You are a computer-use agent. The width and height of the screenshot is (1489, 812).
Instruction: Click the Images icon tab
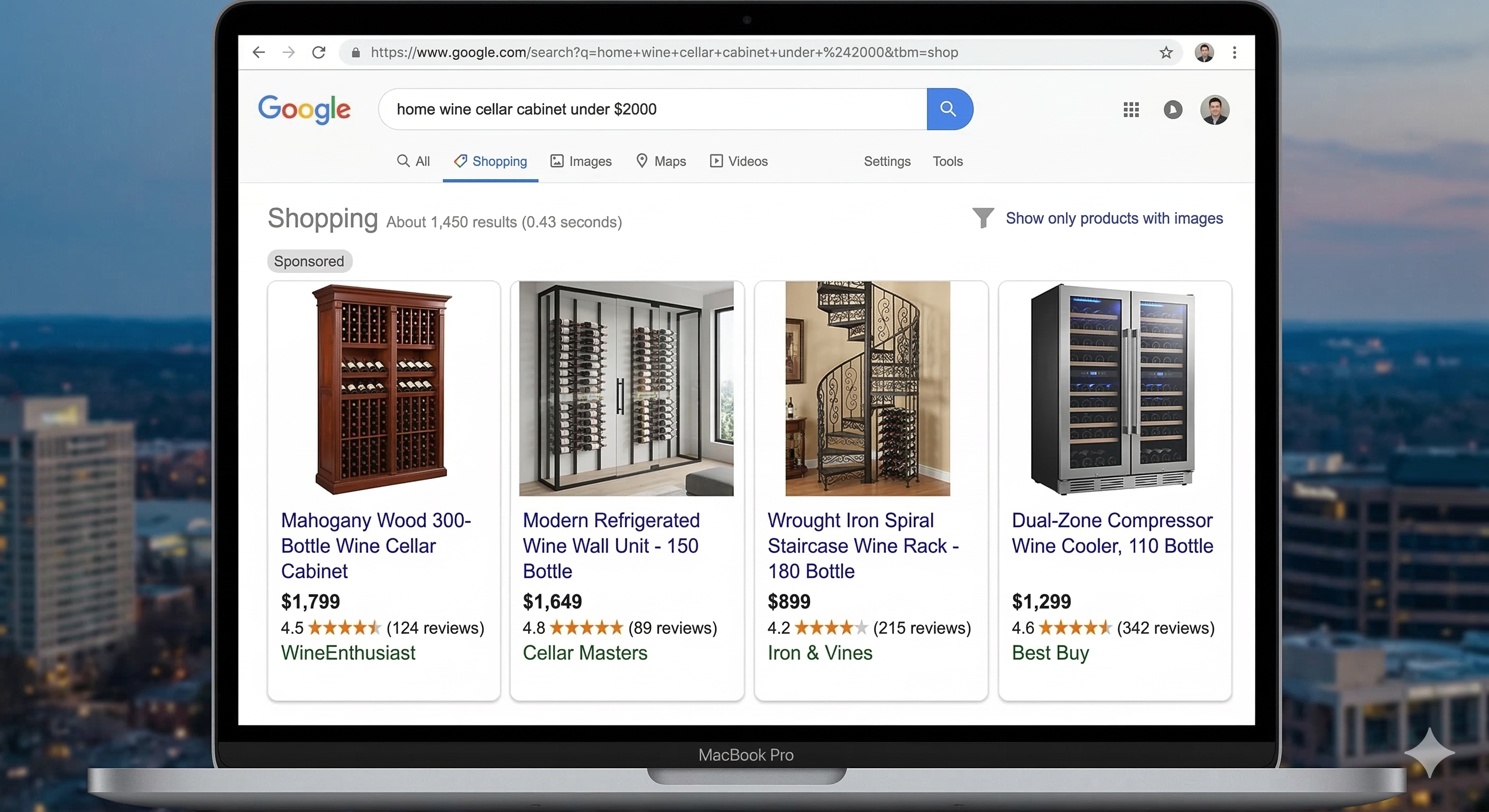tap(556, 161)
